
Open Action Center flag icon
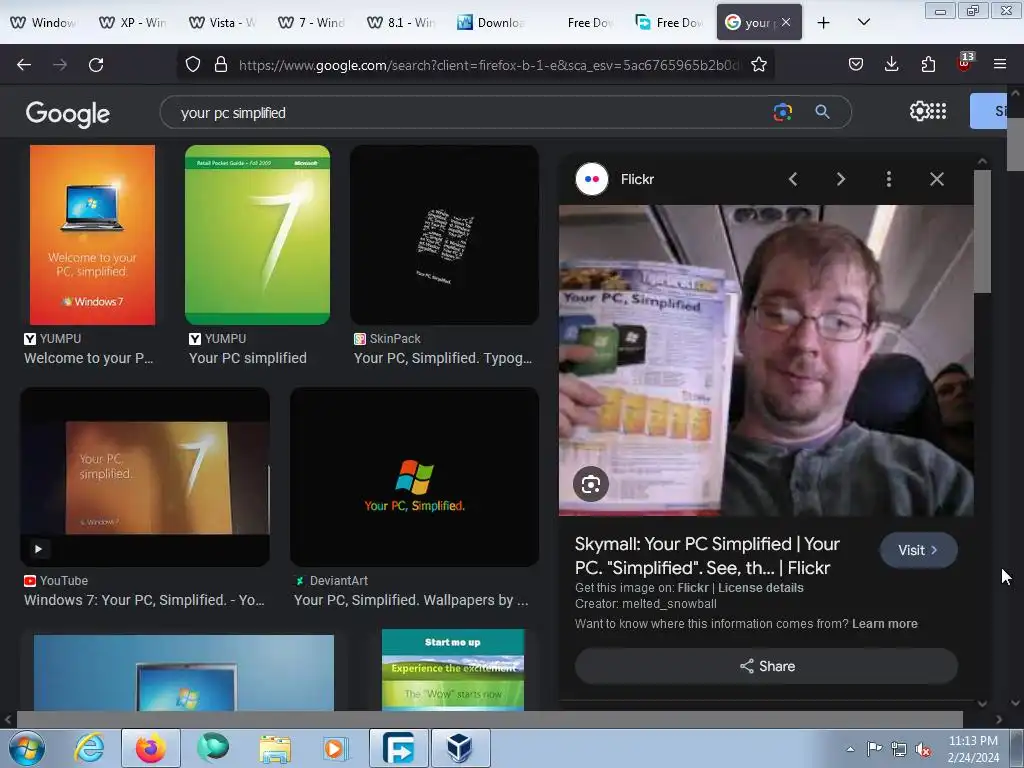click(x=874, y=749)
